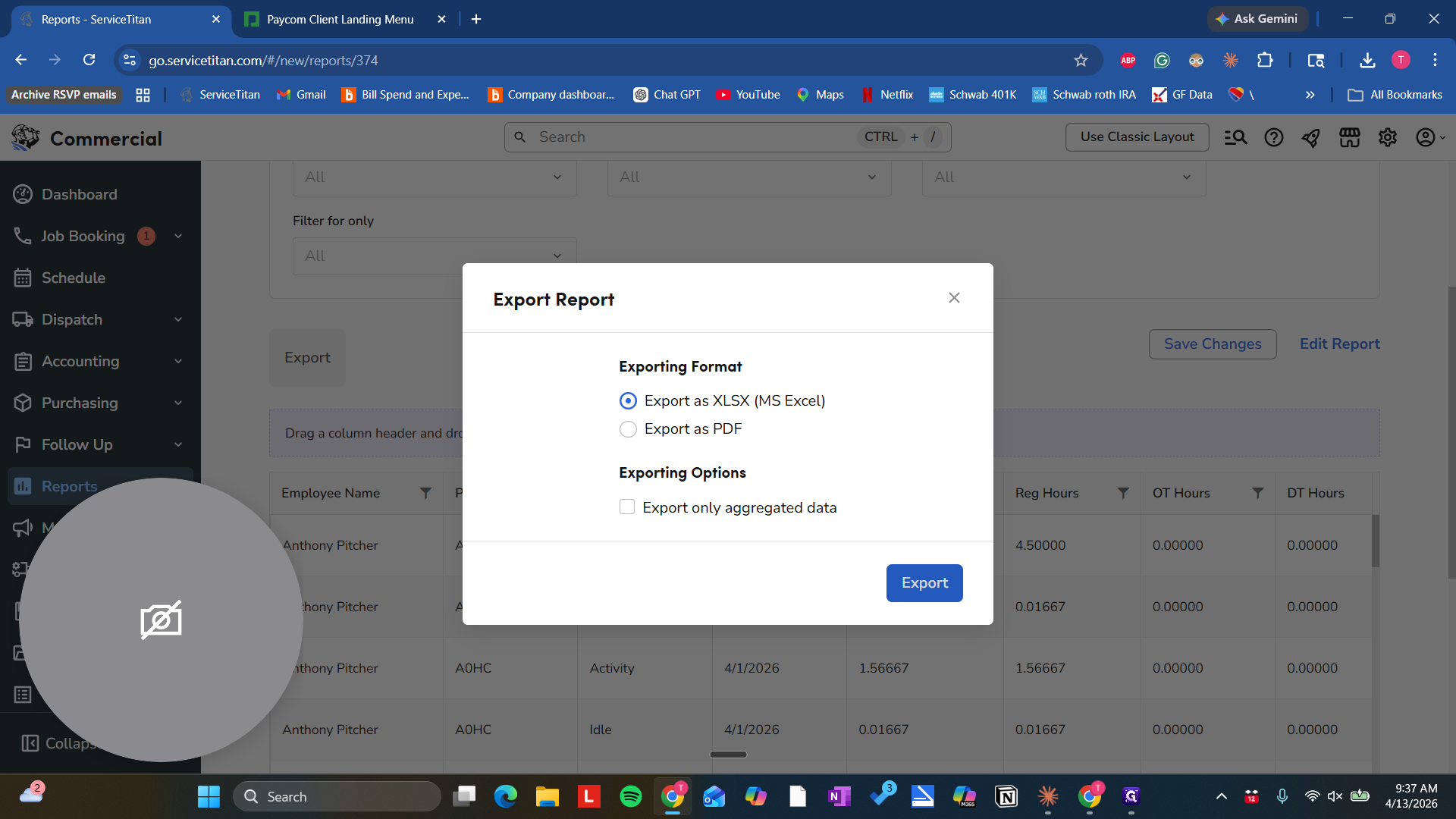1456x819 pixels.
Task: Click the Edit Report link
Action: click(1339, 344)
